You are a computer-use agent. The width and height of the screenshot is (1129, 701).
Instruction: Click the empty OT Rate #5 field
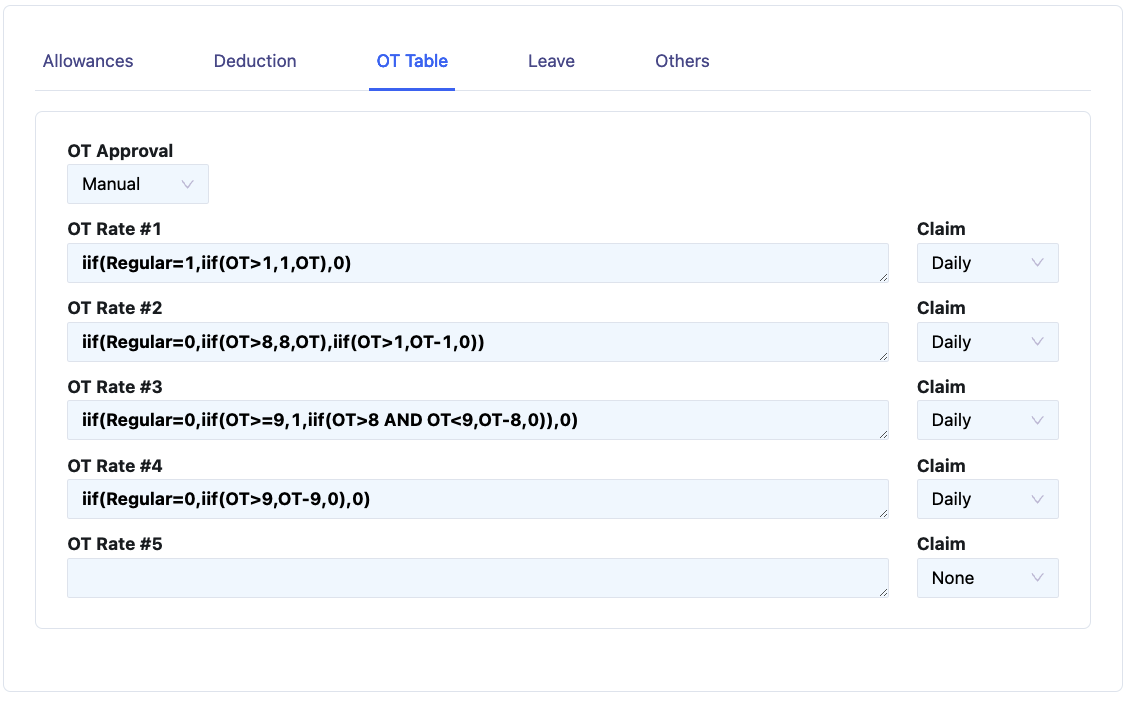click(x=477, y=578)
